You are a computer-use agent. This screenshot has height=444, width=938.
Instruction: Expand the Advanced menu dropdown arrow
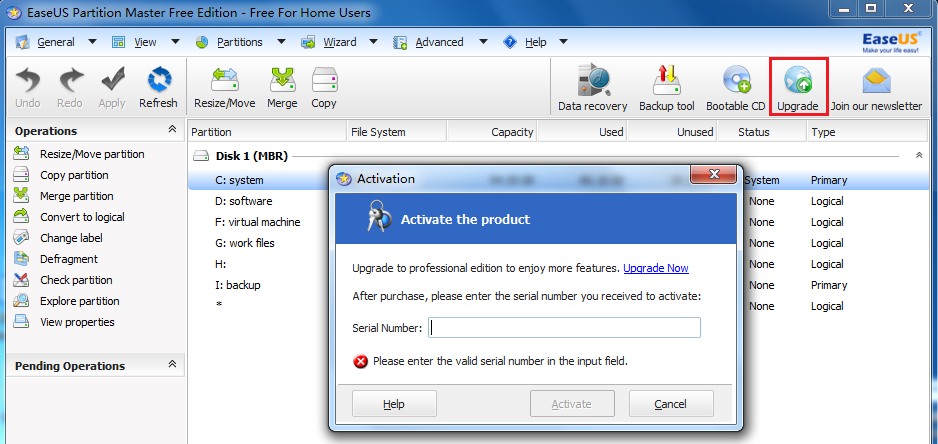point(483,42)
